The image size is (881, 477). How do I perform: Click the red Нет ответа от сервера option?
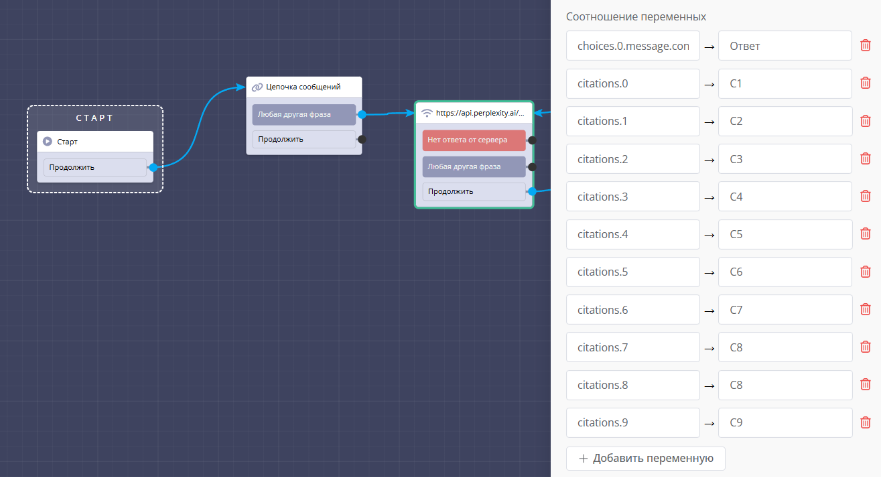[x=473, y=140]
